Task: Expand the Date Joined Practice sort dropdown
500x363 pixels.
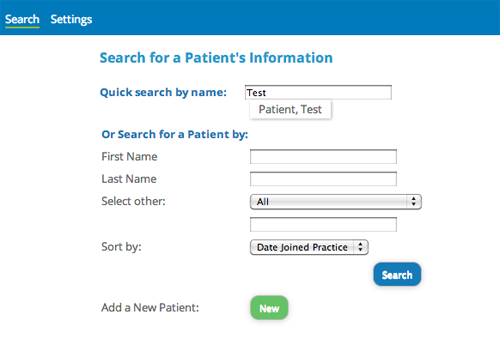Action: [x=309, y=247]
